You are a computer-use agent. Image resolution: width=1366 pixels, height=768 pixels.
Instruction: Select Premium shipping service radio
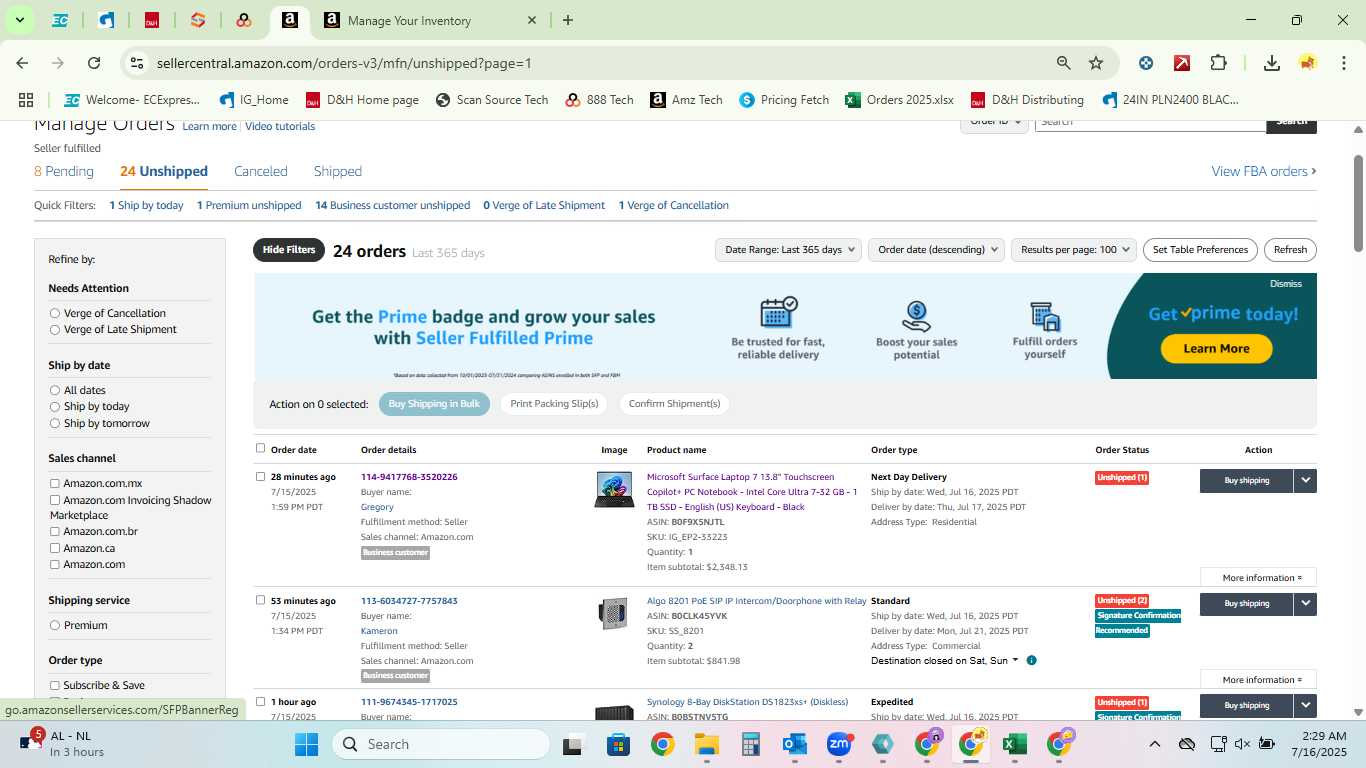click(55, 625)
